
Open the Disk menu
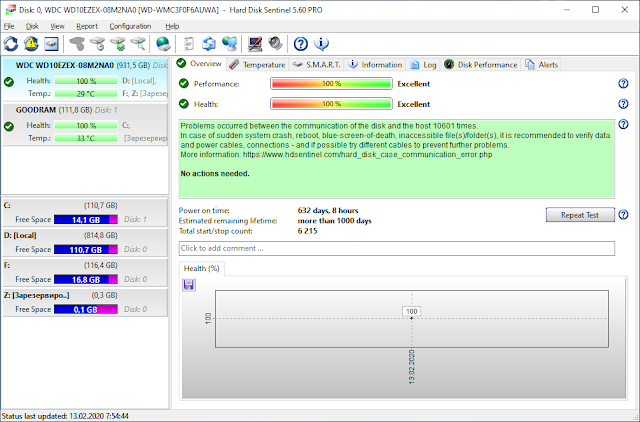[32, 26]
